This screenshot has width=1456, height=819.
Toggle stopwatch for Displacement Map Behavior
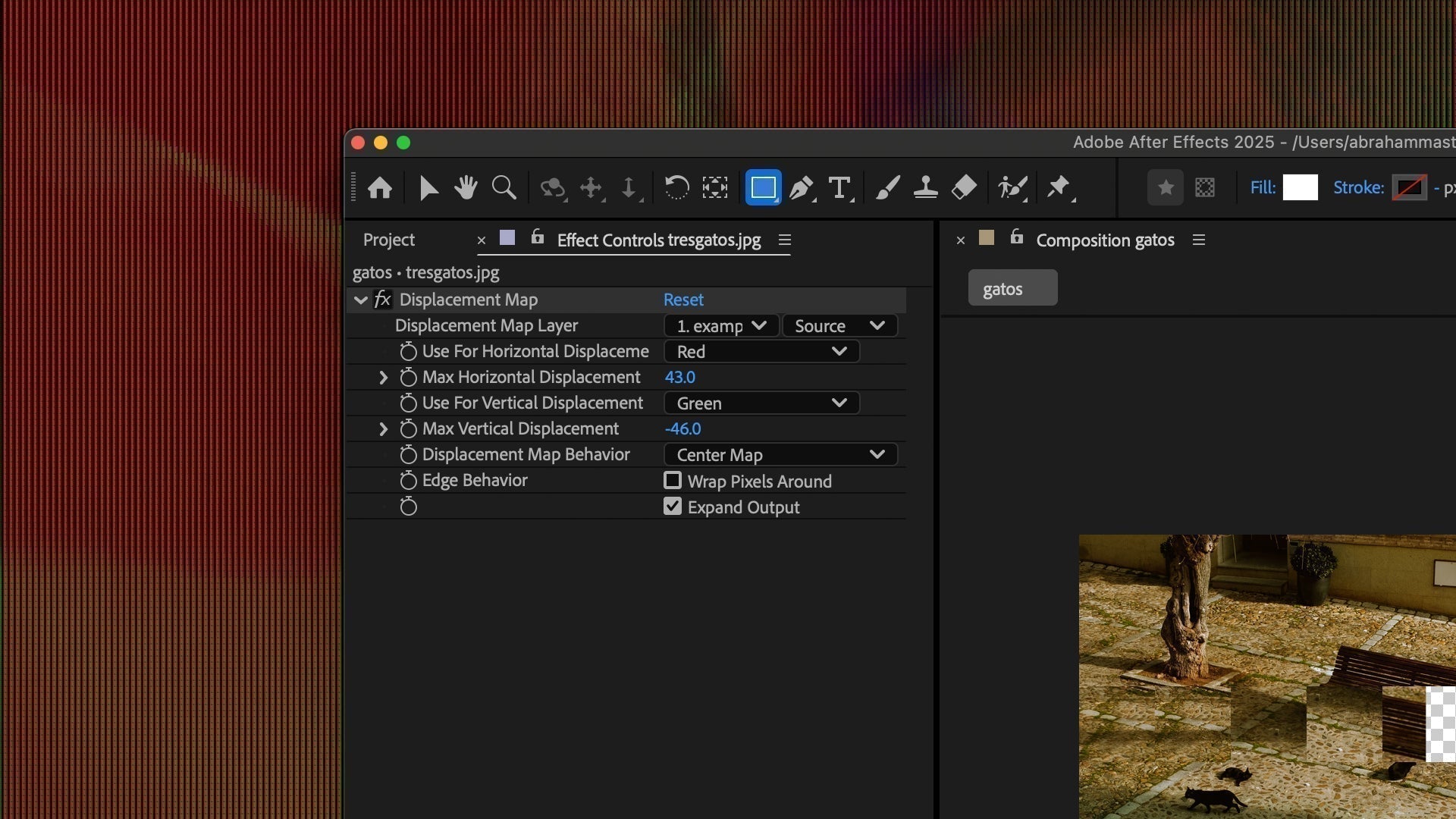[x=408, y=453]
